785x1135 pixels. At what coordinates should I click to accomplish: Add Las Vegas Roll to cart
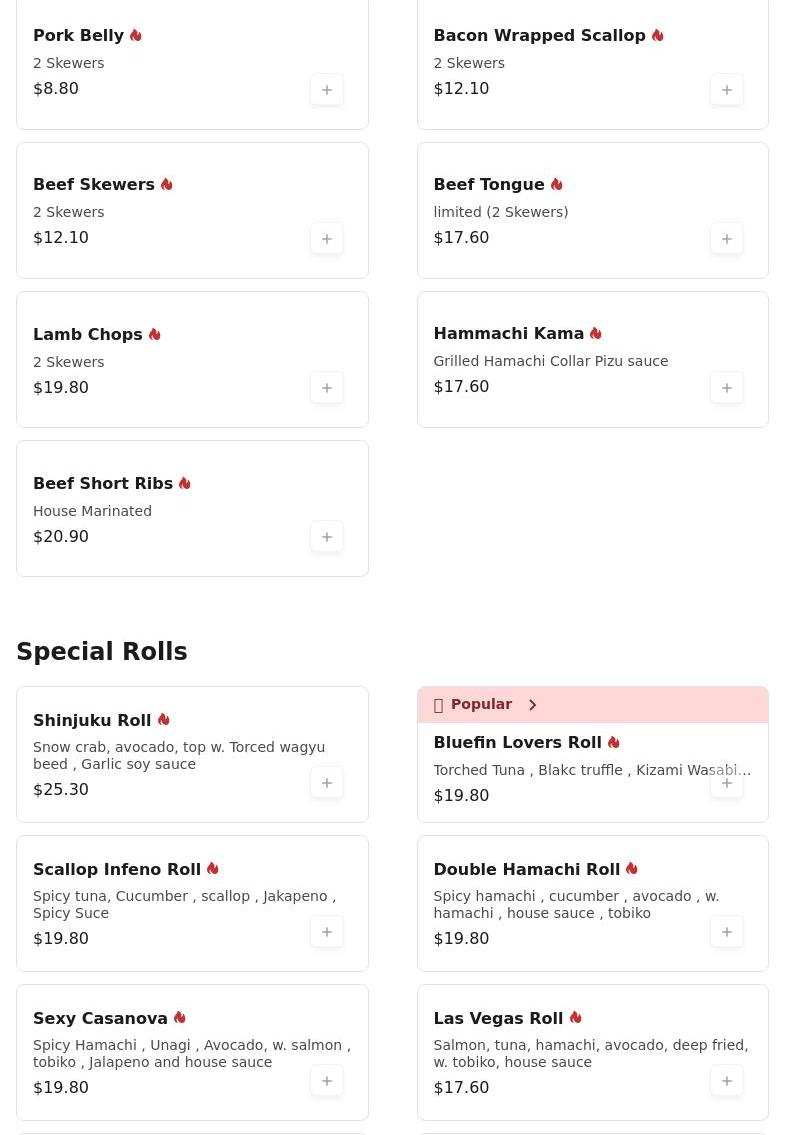pos(727,1081)
